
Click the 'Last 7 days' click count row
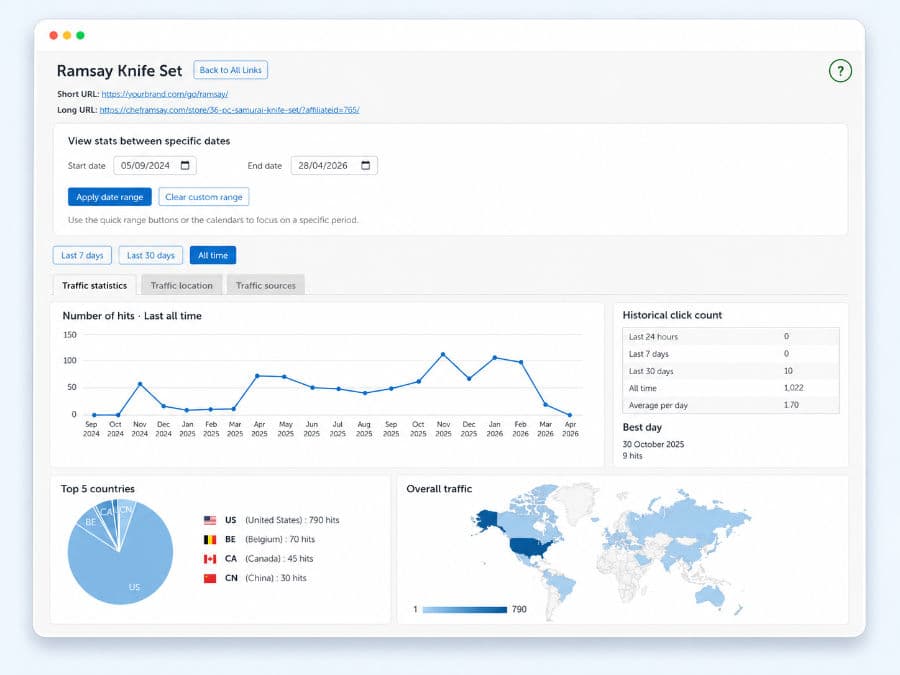click(731, 354)
